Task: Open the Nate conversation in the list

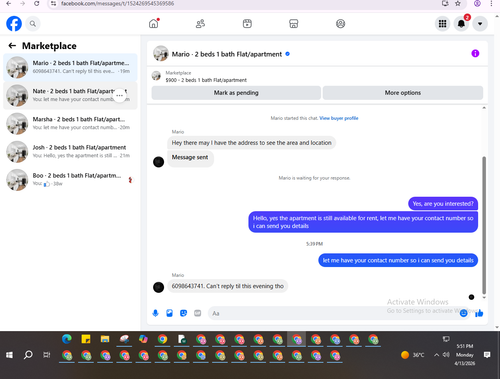Action: point(70,95)
